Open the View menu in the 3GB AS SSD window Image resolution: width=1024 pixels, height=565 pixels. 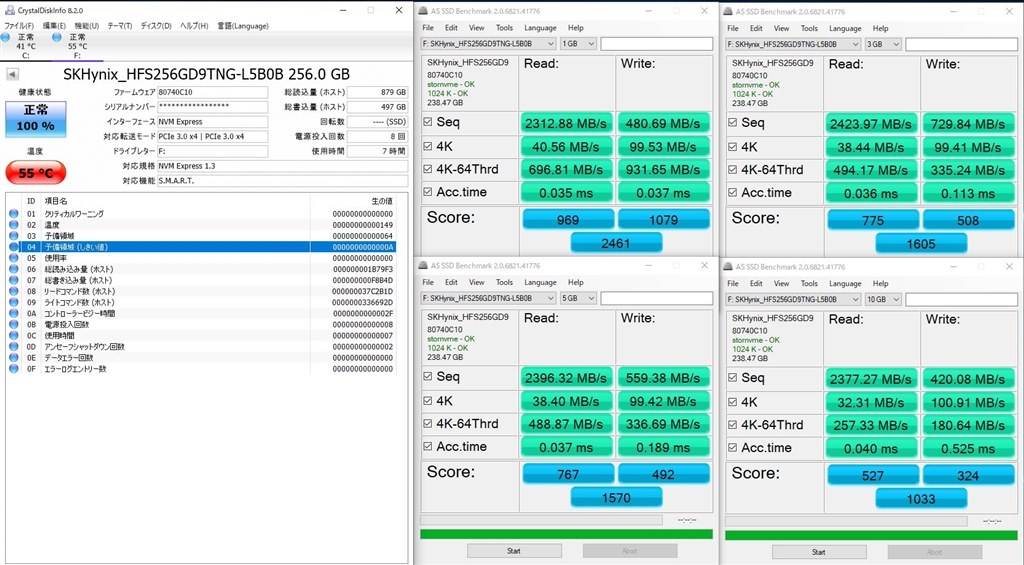pos(782,28)
